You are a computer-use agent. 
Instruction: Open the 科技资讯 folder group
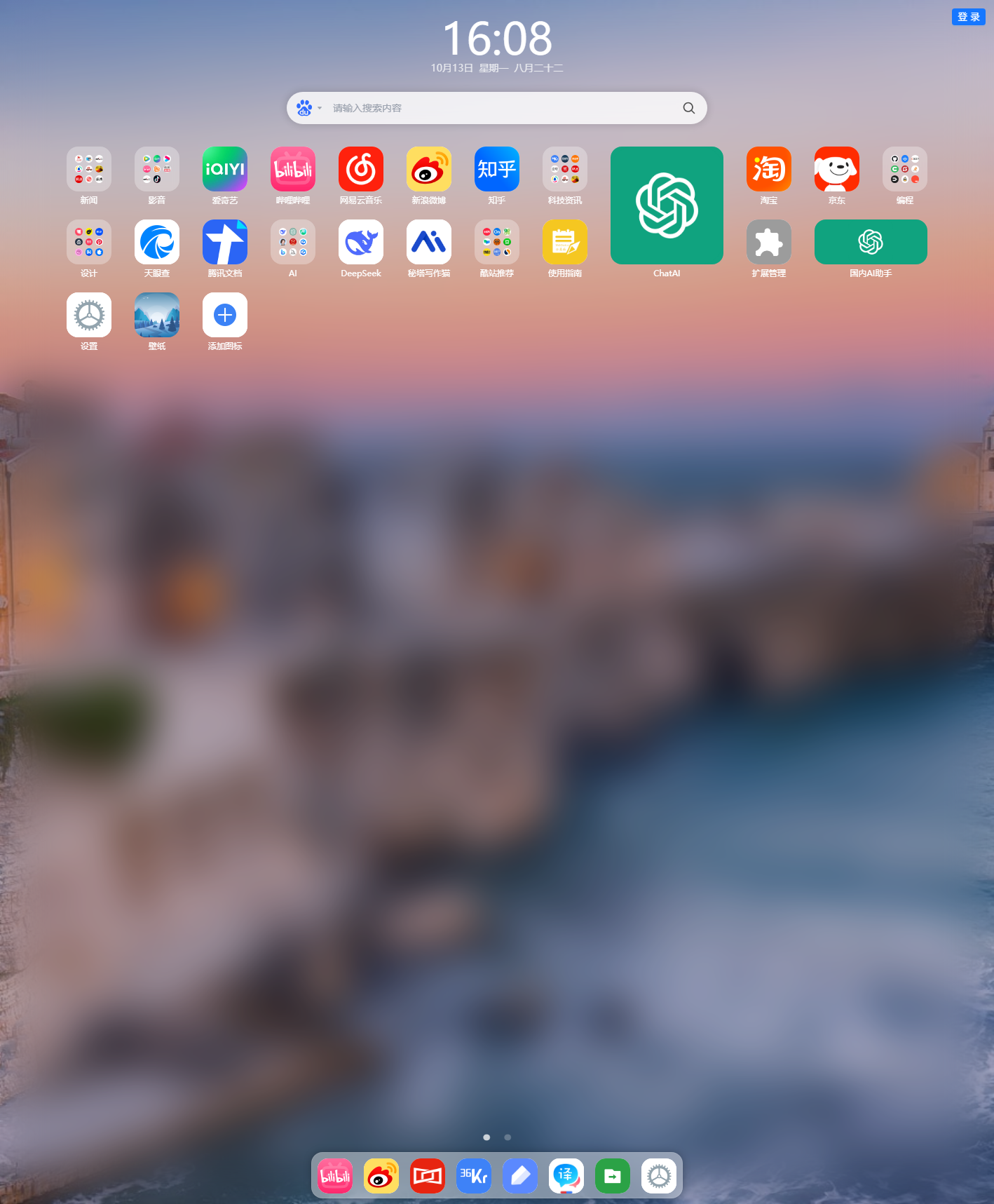[564, 169]
